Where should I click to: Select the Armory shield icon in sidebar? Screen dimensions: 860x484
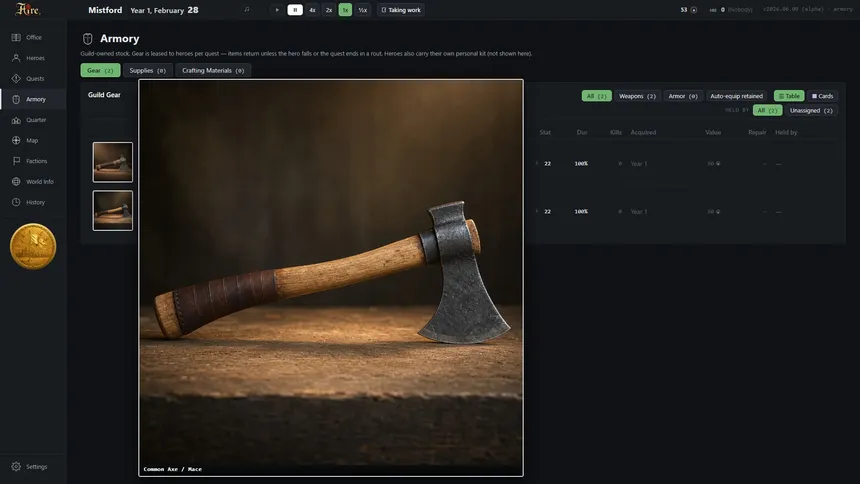16,99
